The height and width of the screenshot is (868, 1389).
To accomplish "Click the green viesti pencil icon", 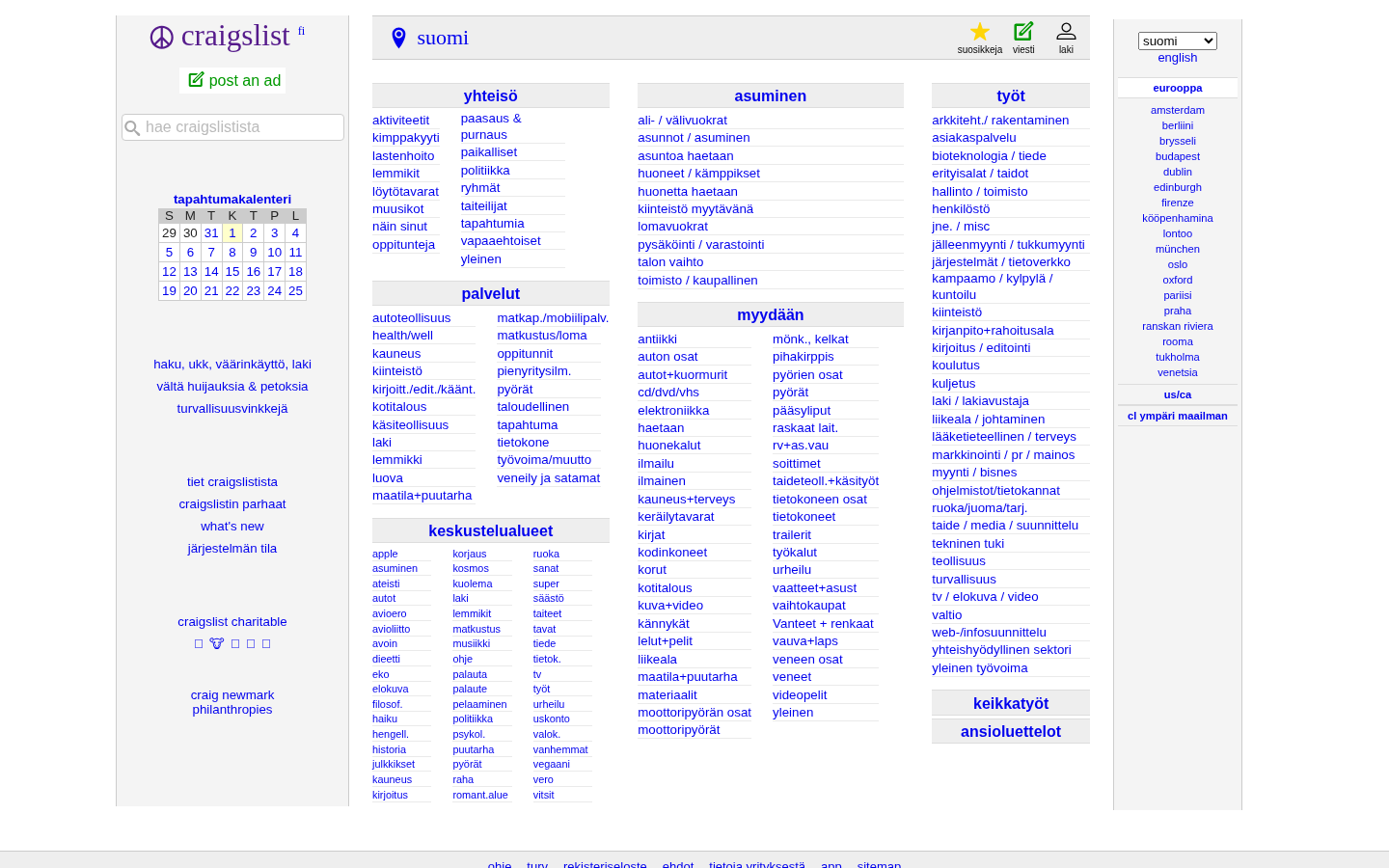I will [1022, 31].
